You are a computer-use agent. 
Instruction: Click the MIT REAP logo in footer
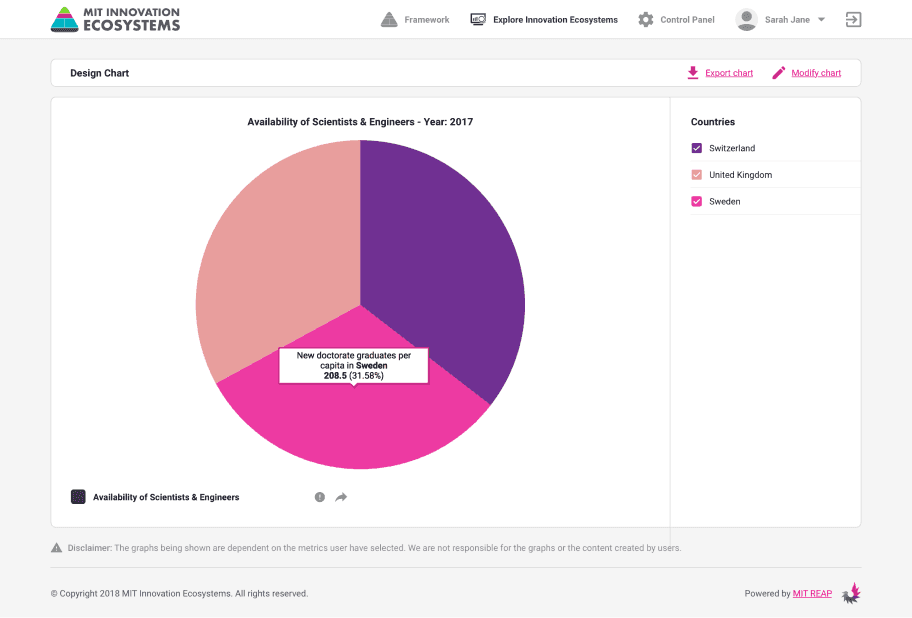(x=852, y=593)
